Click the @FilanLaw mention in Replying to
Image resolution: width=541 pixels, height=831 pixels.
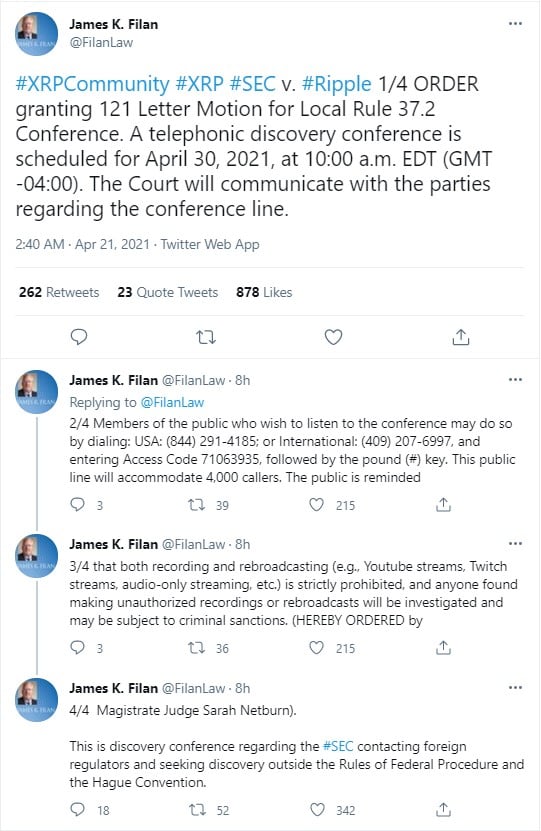[x=172, y=402]
